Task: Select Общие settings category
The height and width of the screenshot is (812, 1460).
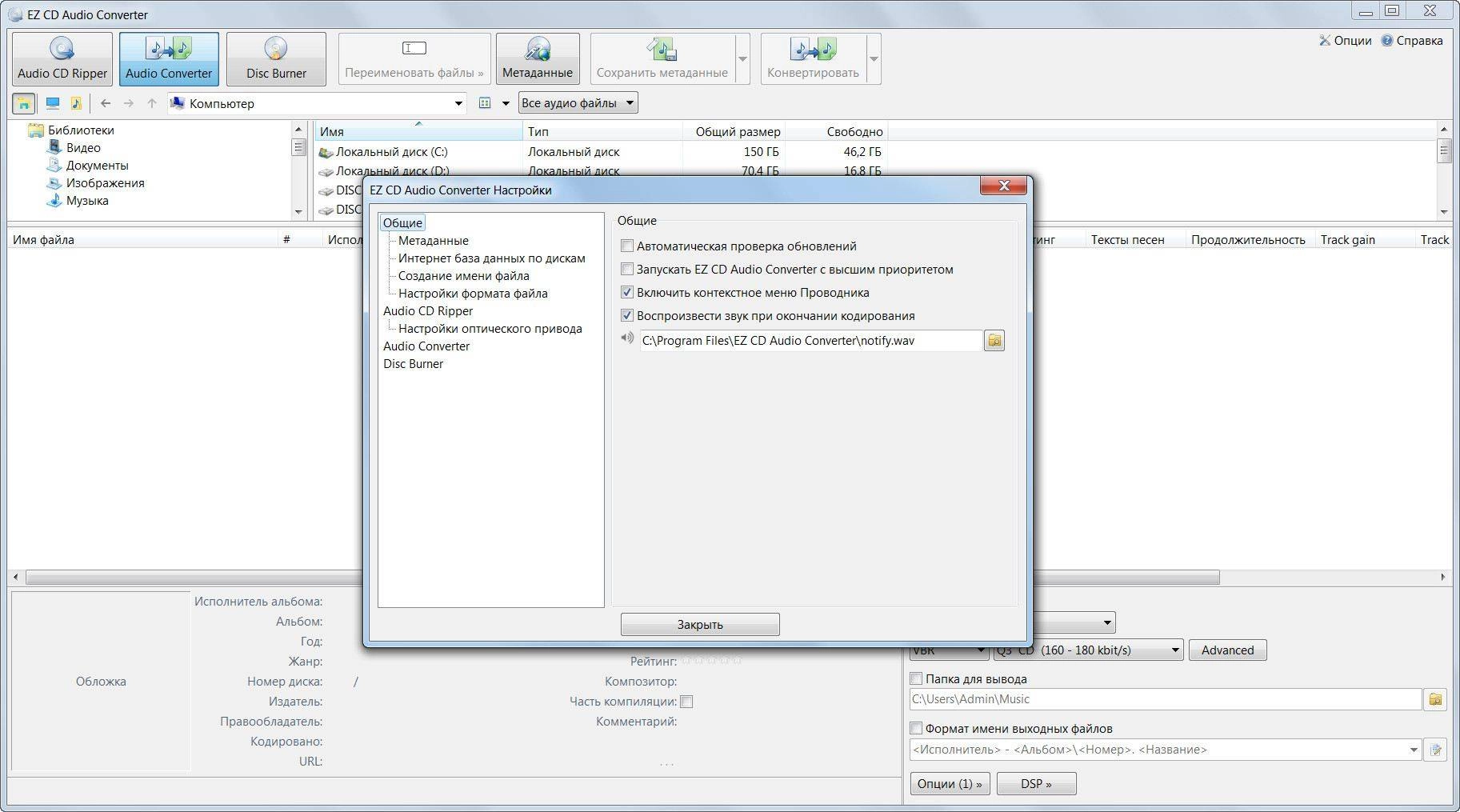Action: [x=402, y=223]
